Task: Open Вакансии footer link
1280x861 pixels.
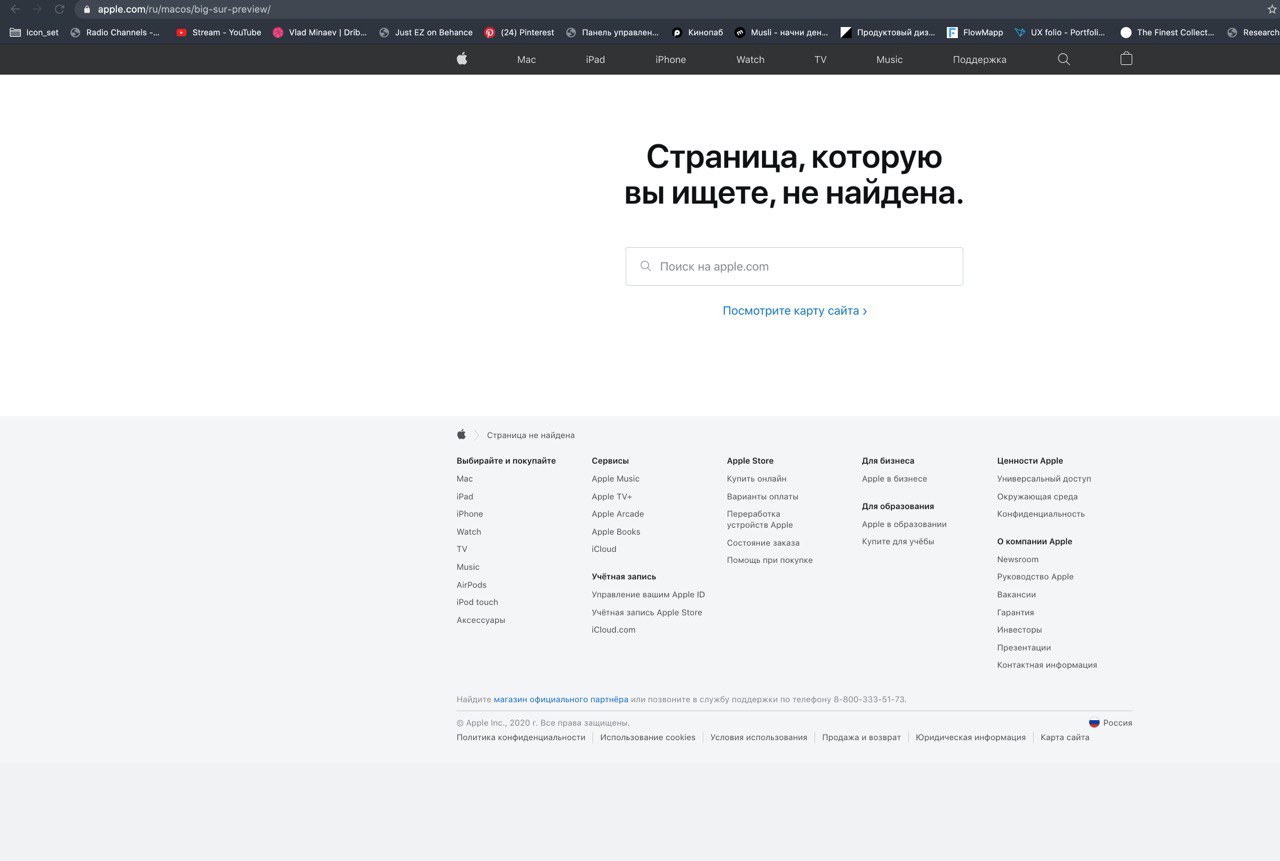Action: tap(1016, 595)
